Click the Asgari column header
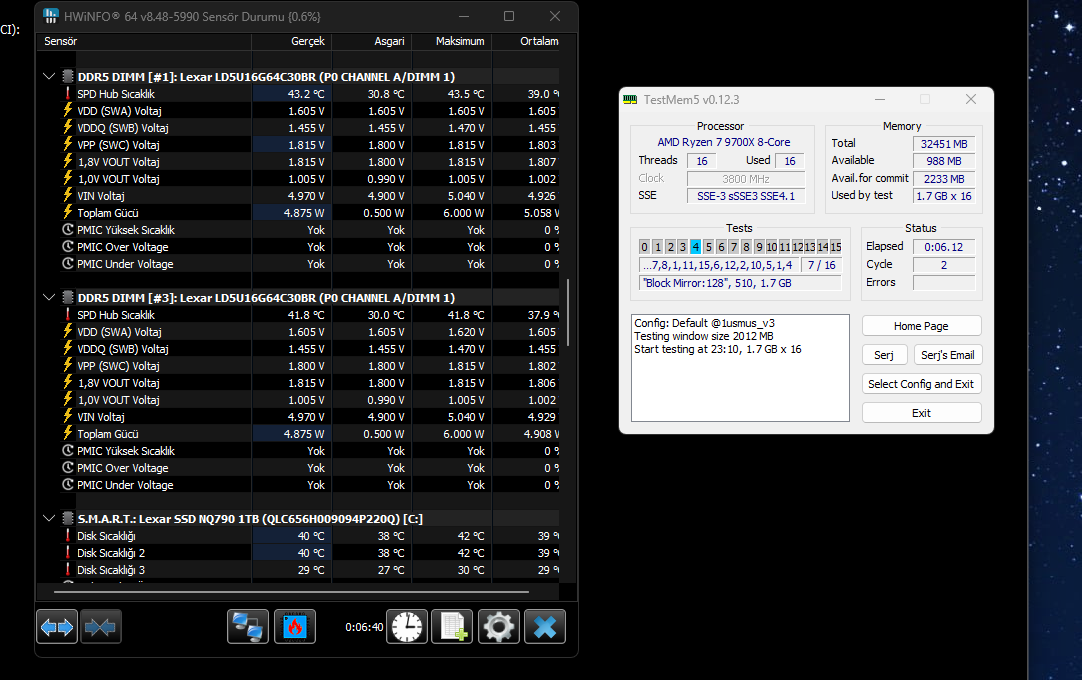Screen dimensions: 1082x680 (372, 41)
